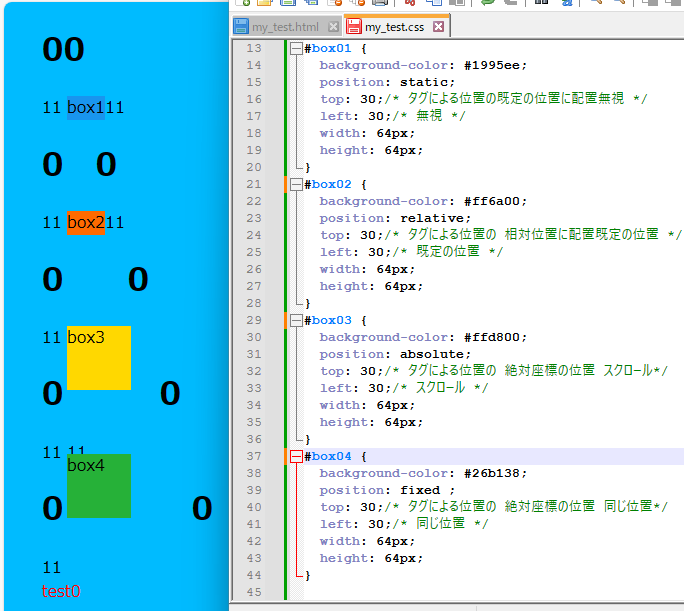684x611 pixels.
Task: Click the #ff6a00 color value
Action: [x=492, y=201]
